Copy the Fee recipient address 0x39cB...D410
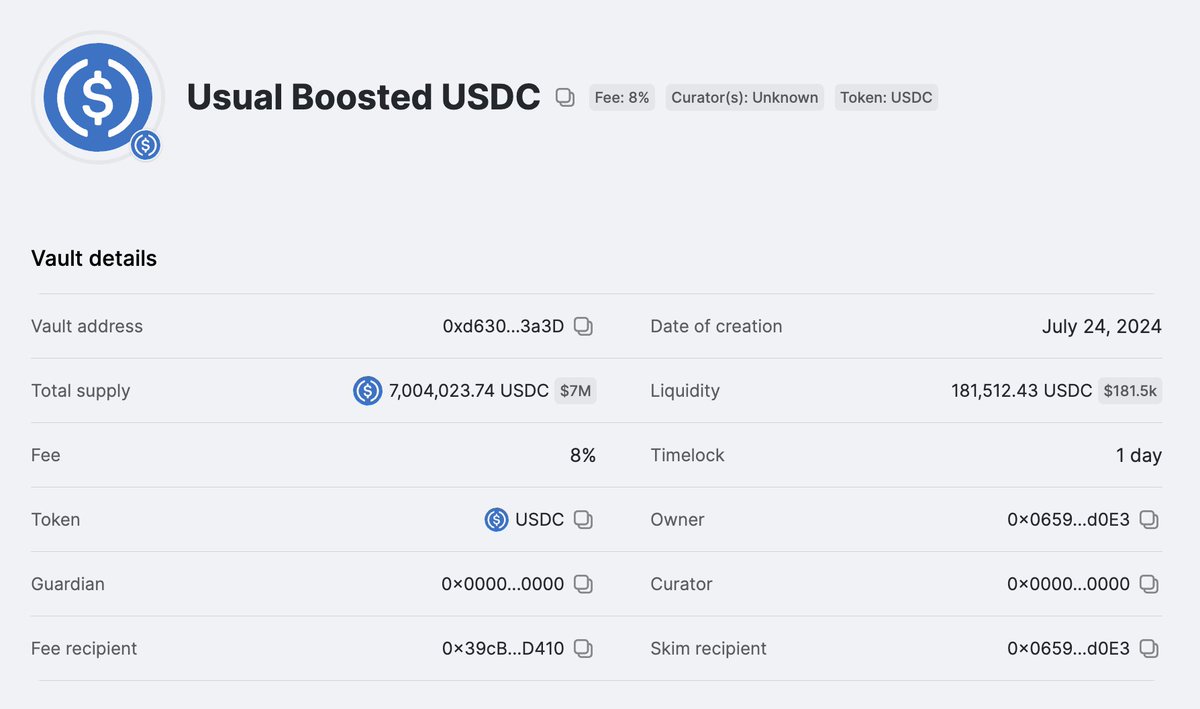Image resolution: width=1200 pixels, height=709 pixels. coord(584,649)
